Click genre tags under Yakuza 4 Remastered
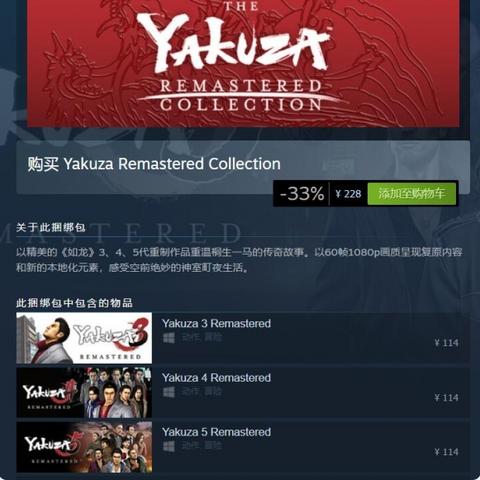 click(x=201, y=392)
